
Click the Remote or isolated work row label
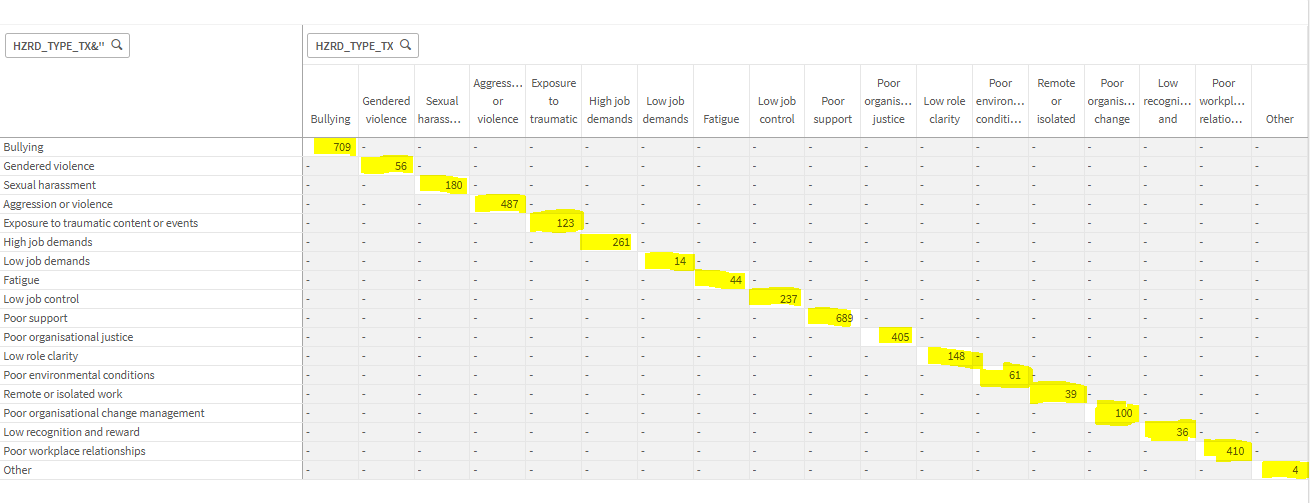click(63, 394)
